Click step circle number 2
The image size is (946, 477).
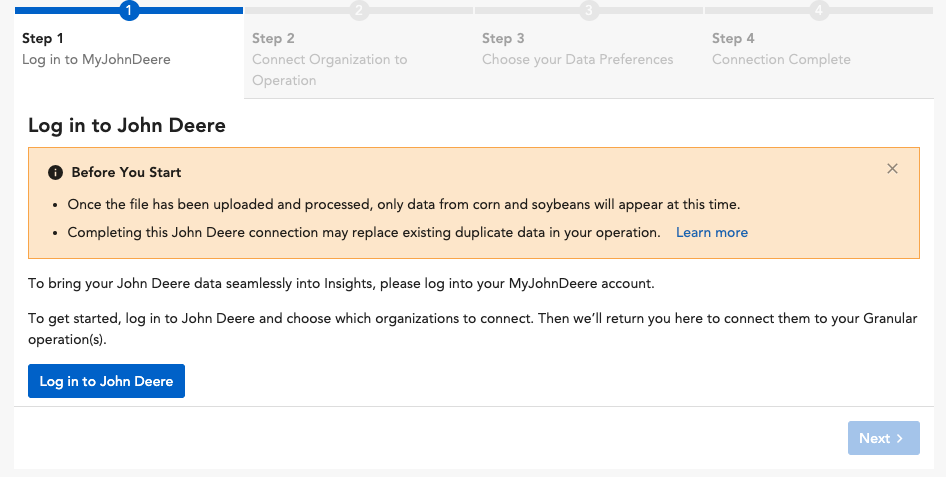tap(359, 10)
